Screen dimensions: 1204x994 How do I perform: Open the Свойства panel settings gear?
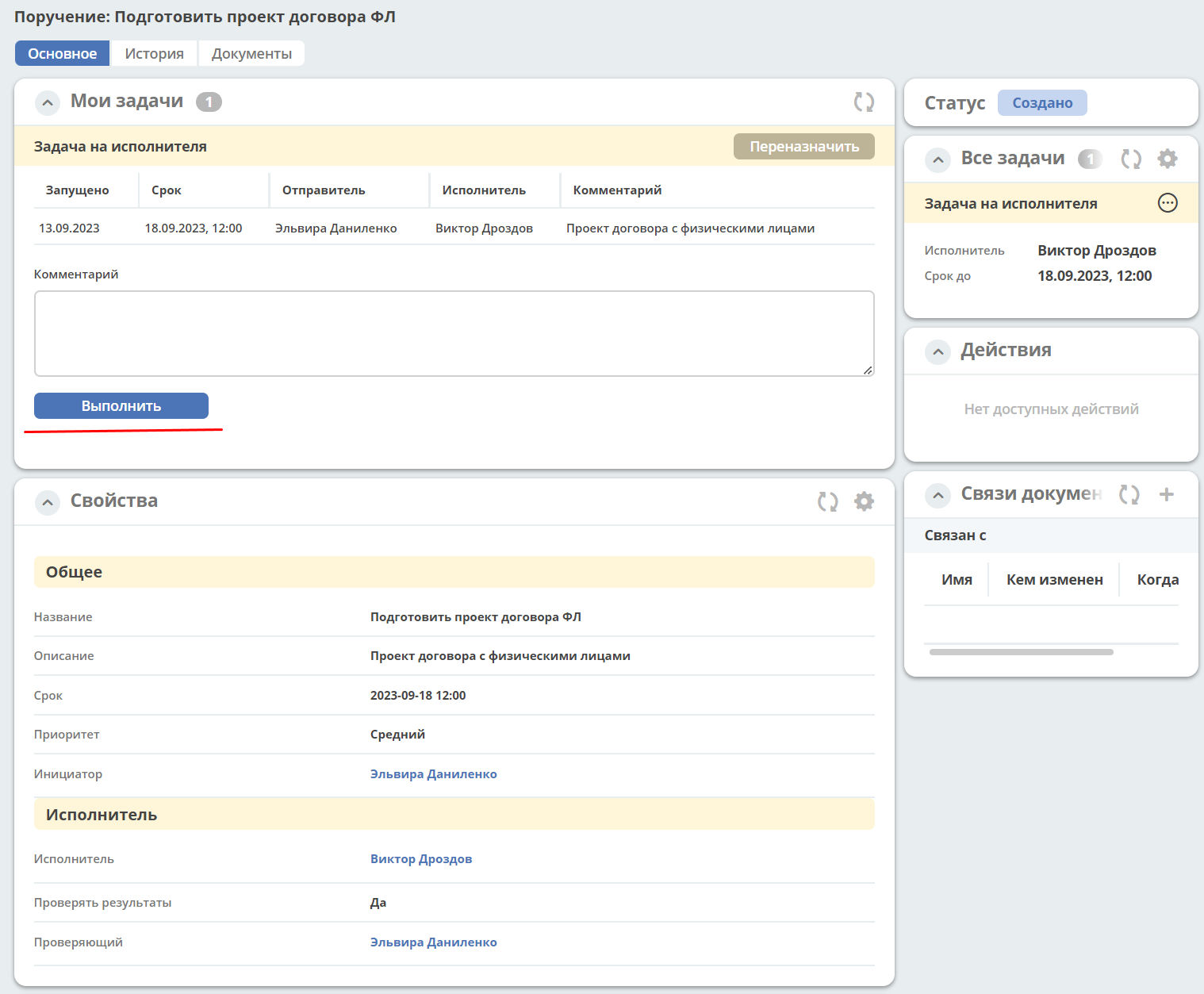pyautogui.click(x=864, y=501)
